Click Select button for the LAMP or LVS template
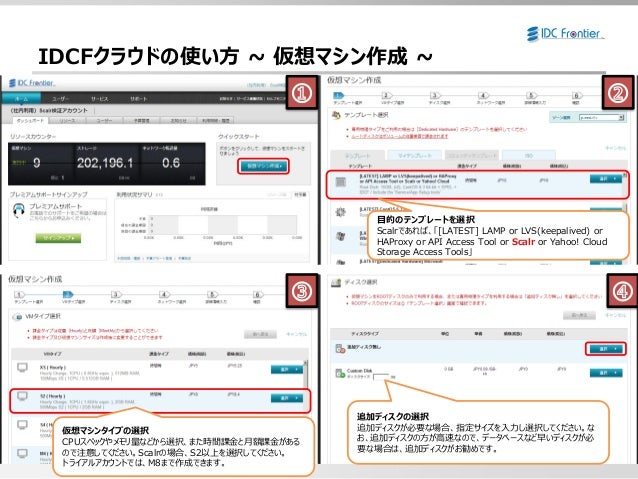 pos(606,179)
